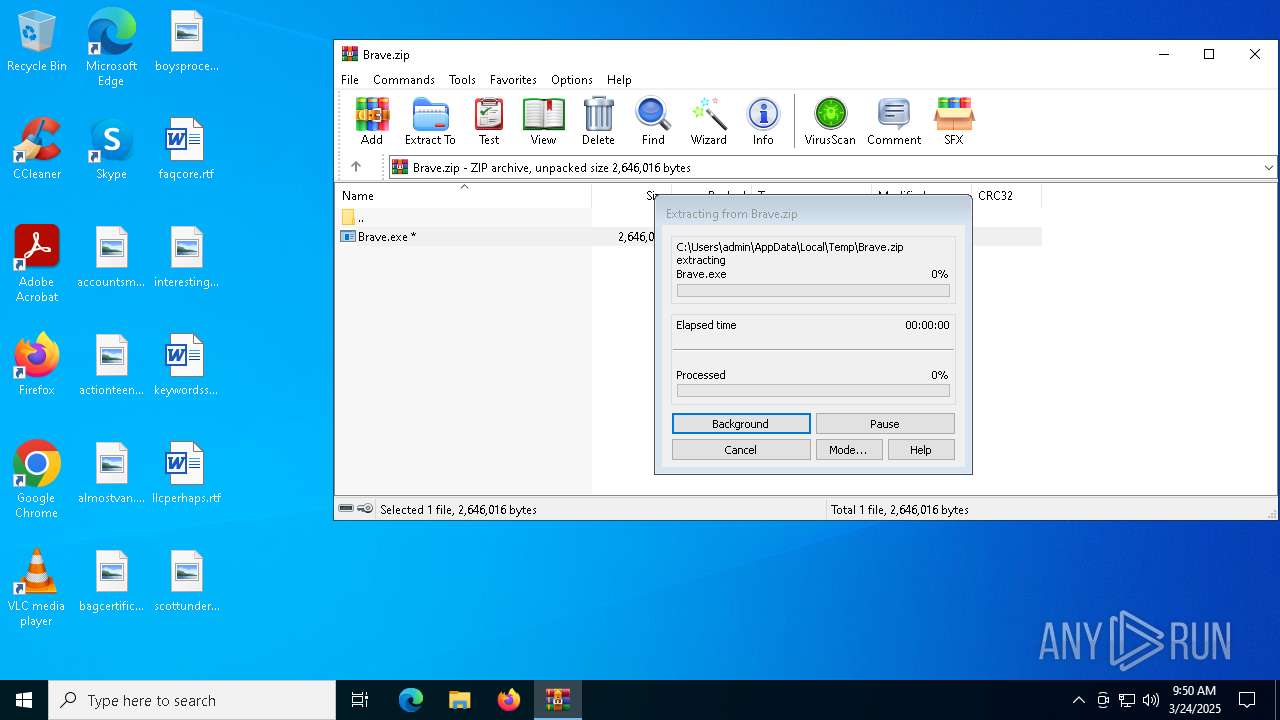Click WinRAR taskbar button
Viewport: 1280px width, 720px height.
pos(557,700)
